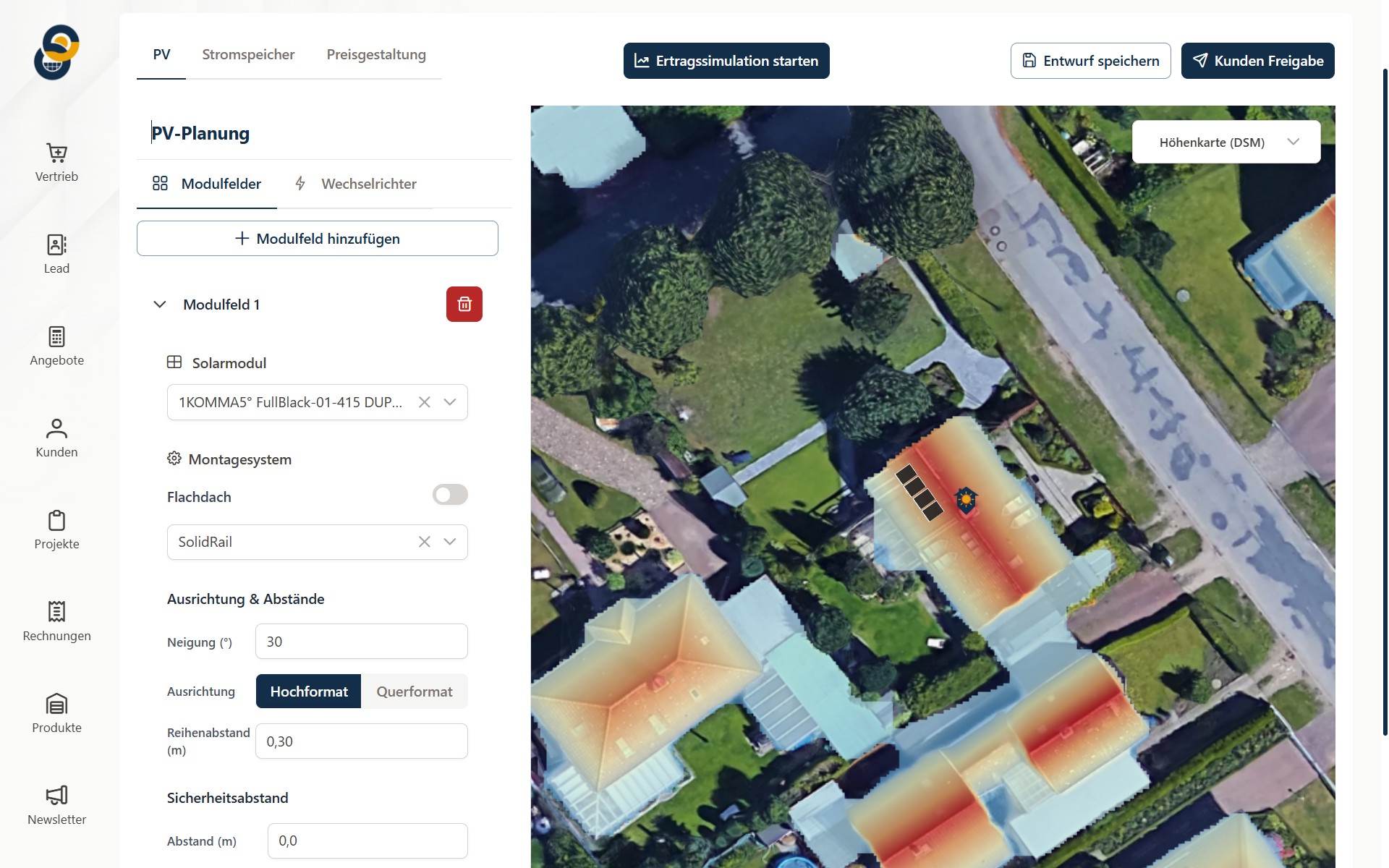Open the Höhenkarte (DSM) map dropdown

[1226, 142]
